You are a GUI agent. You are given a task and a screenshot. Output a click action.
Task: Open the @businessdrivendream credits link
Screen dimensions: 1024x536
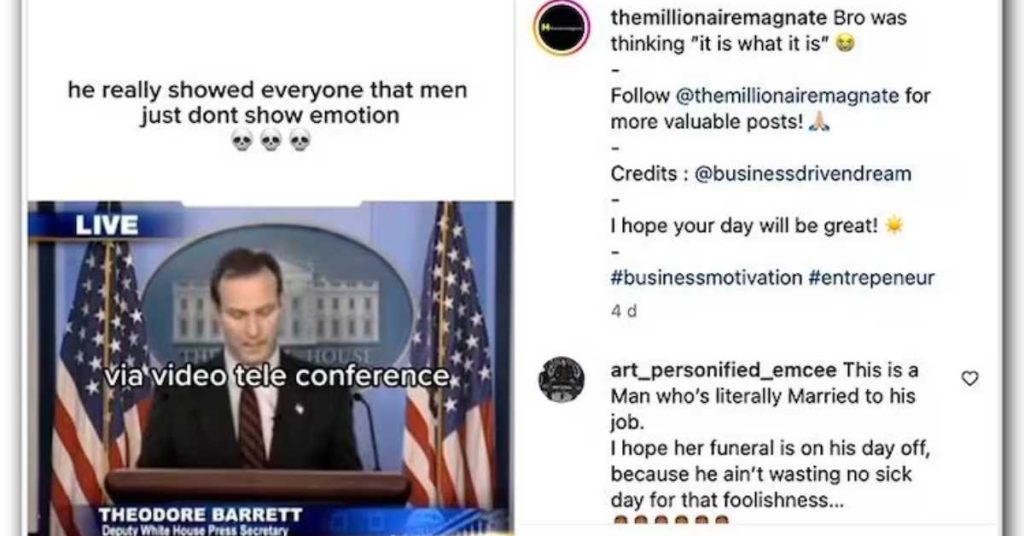pyautogui.click(x=803, y=173)
